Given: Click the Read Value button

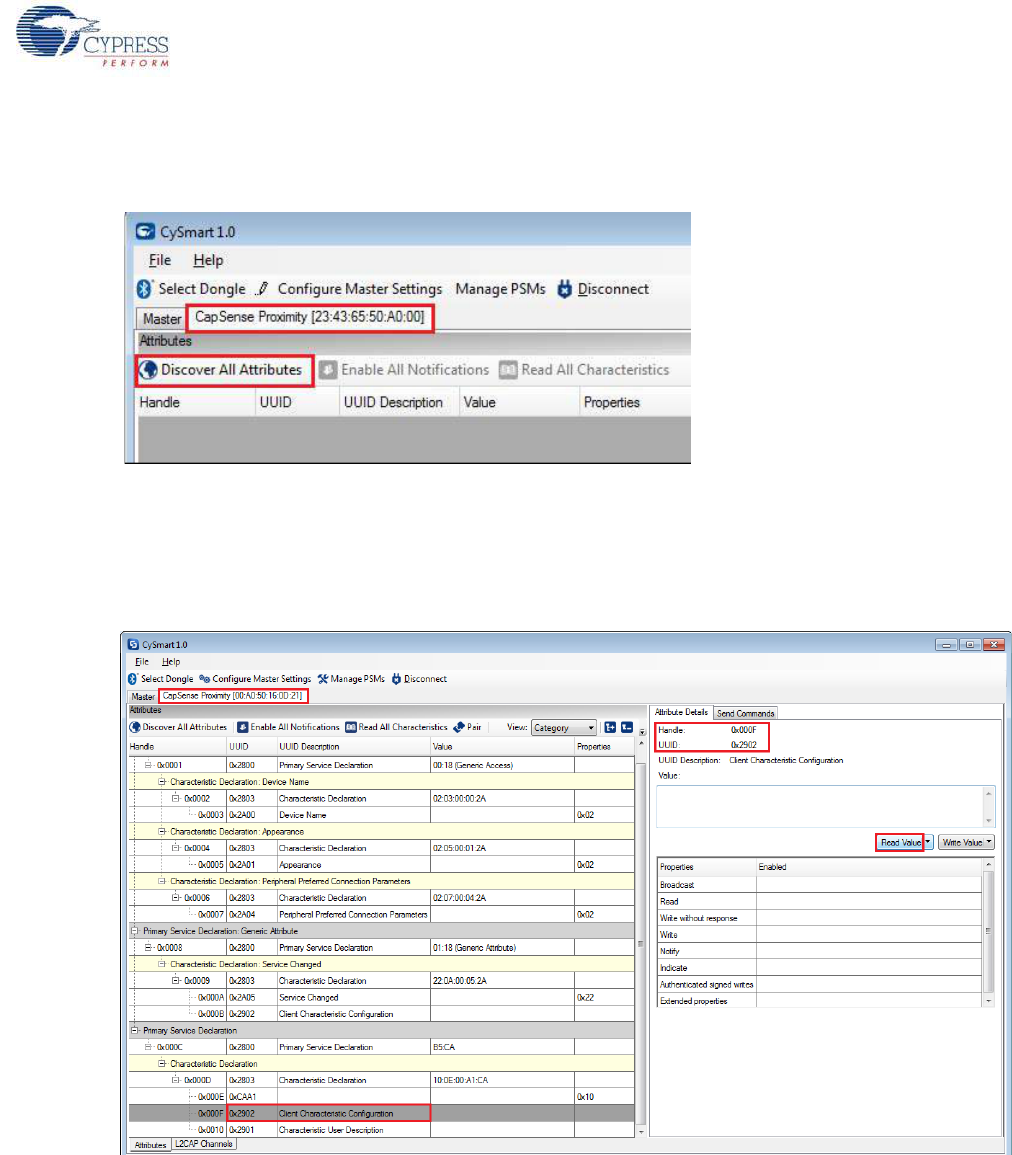Looking at the screenshot, I should point(899,842).
